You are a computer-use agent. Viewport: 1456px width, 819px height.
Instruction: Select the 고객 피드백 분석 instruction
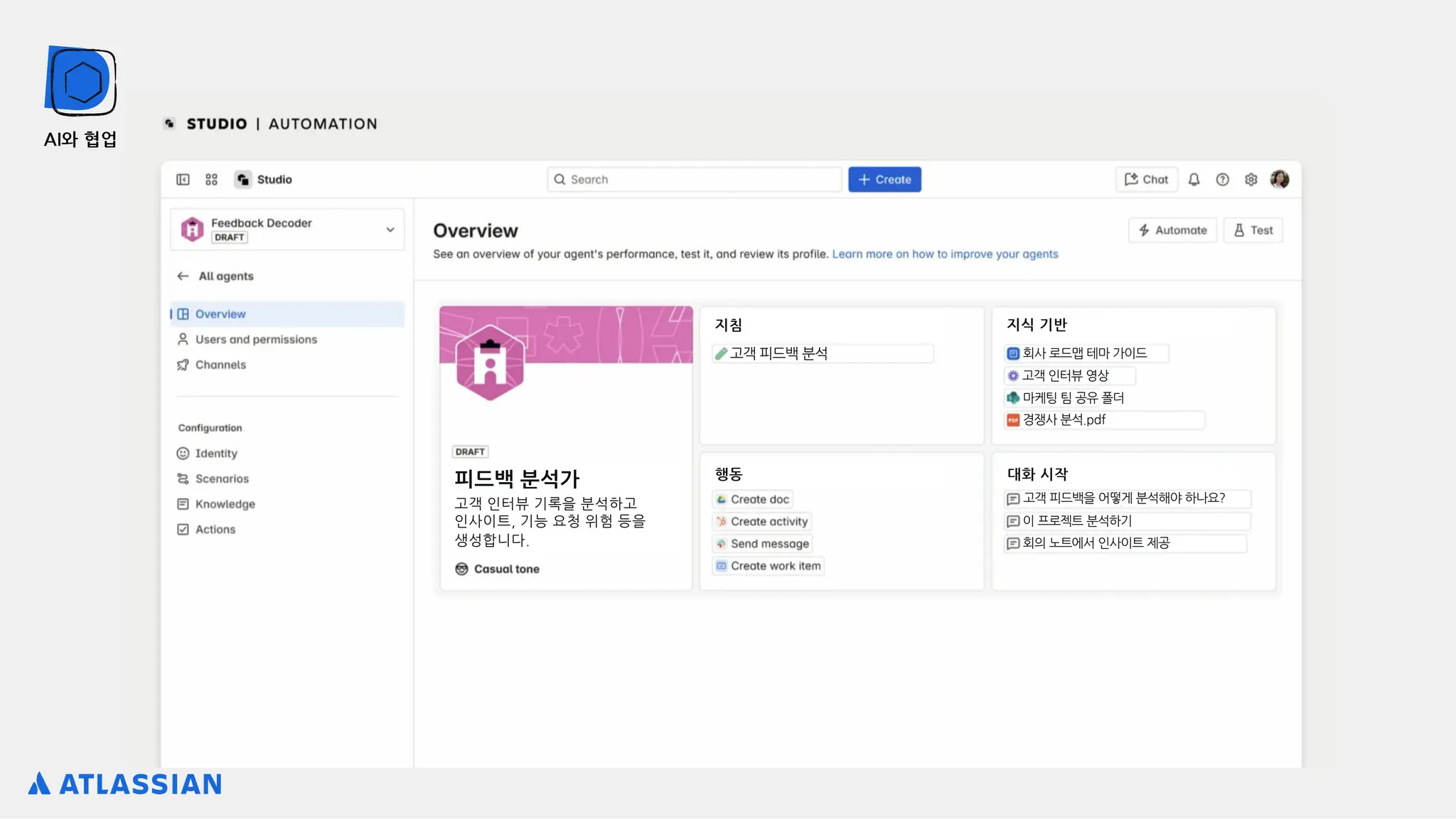pos(823,353)
